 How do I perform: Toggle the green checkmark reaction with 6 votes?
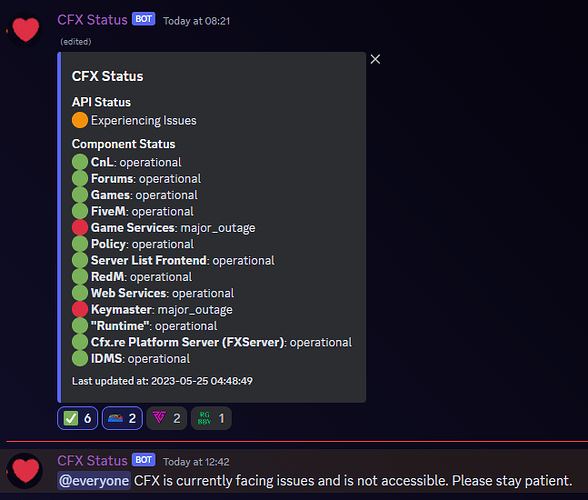point(78,418)
